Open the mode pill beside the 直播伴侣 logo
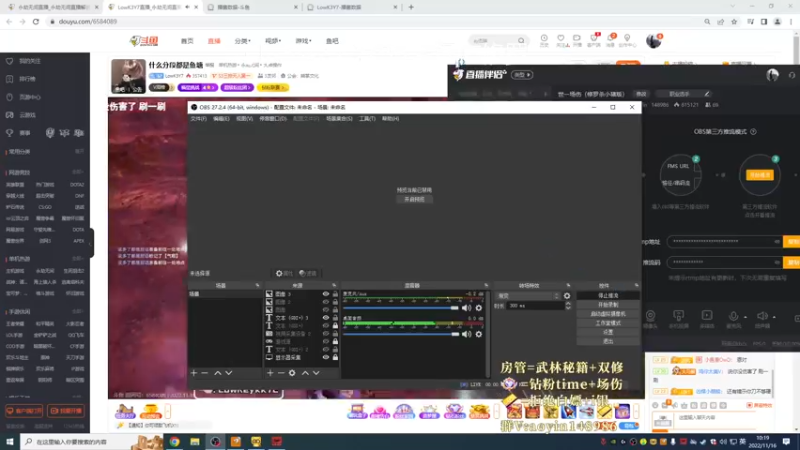 pyautogui.click(x=522, y=75)
